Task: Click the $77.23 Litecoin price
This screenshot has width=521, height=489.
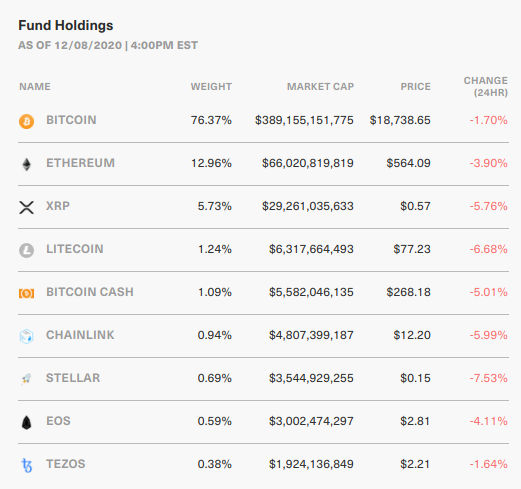Action: click(412, 249)
